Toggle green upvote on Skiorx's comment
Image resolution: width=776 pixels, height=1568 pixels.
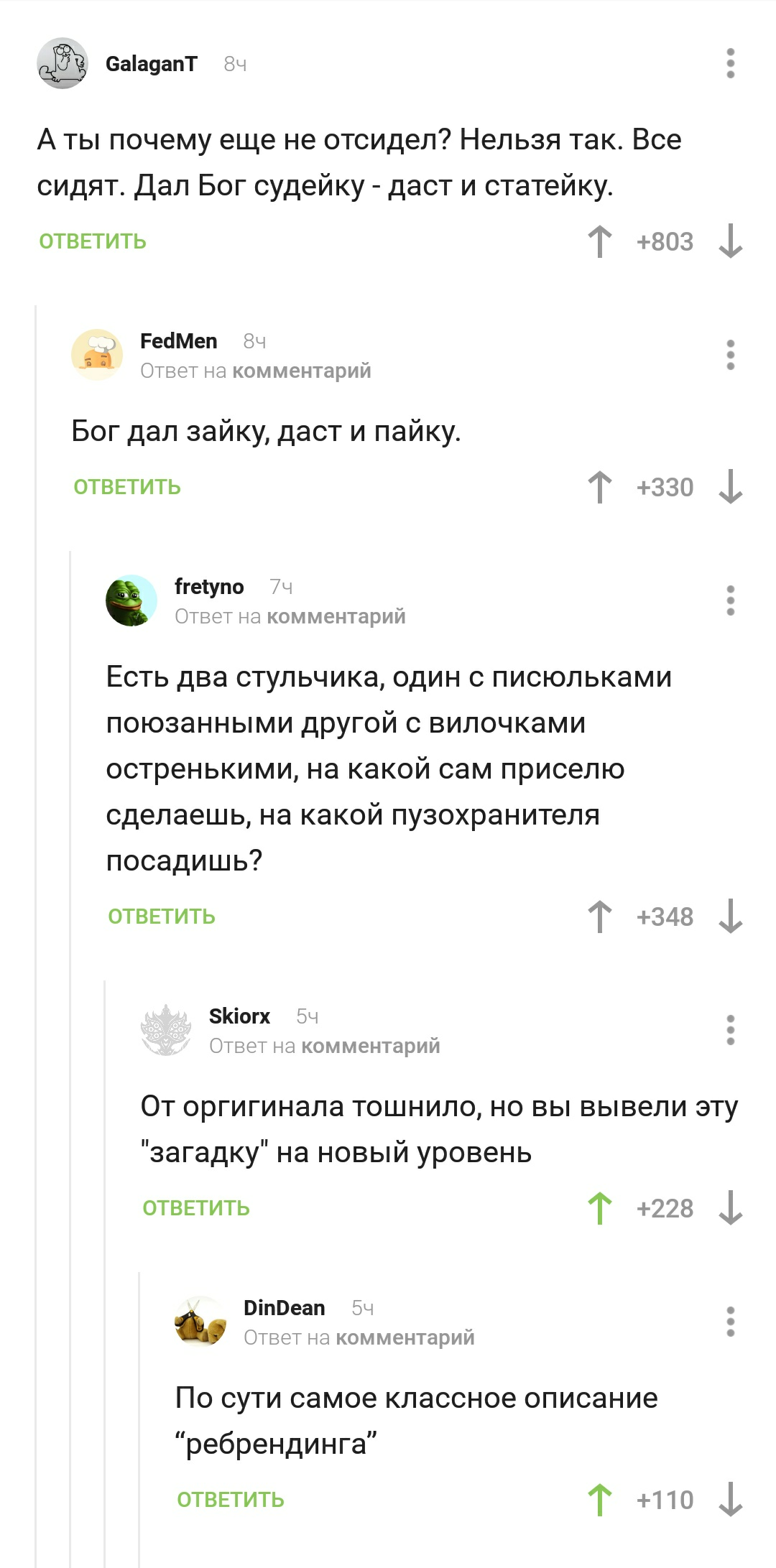[599, 1208]
